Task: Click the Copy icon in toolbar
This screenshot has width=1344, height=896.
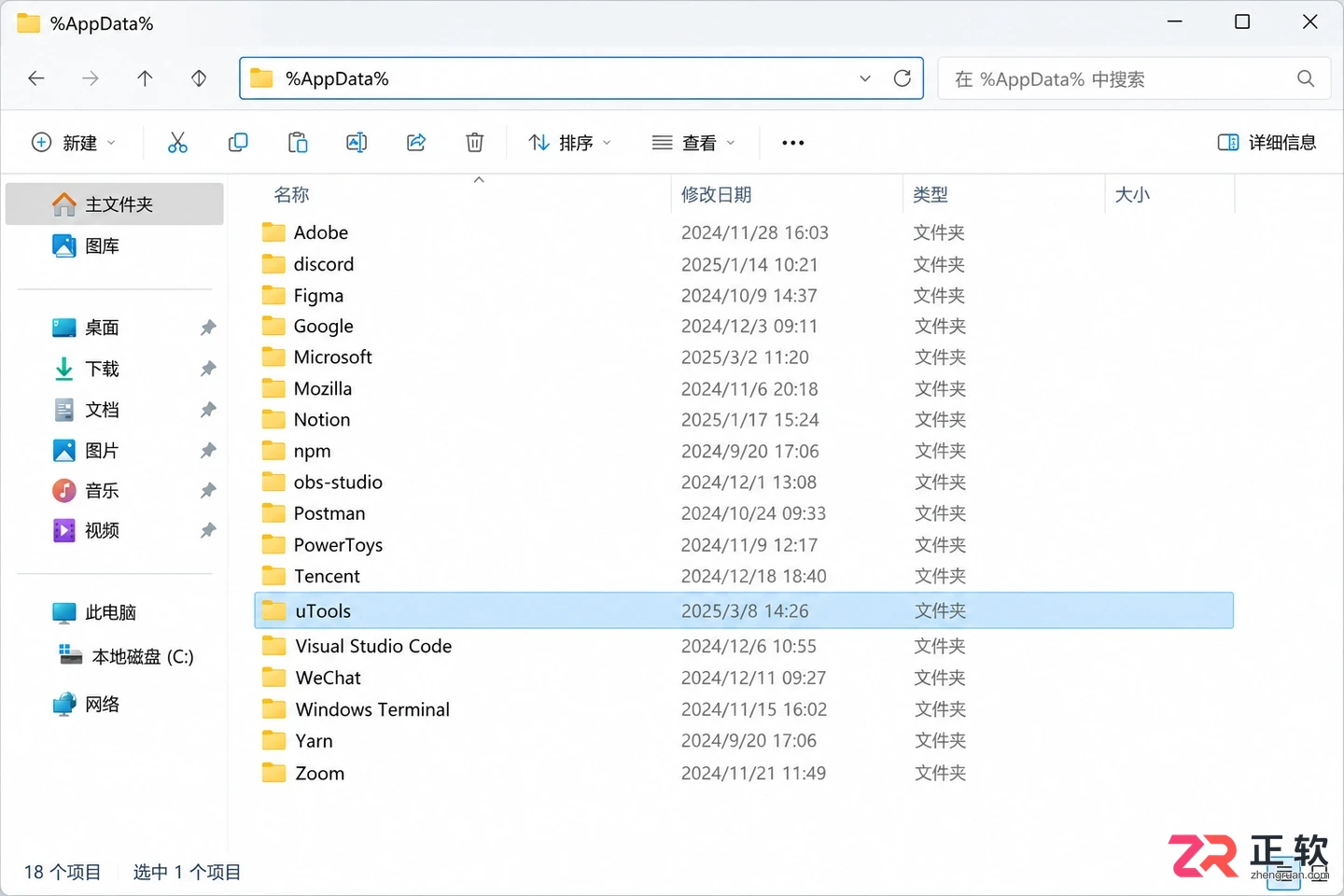Action: coord(238,143)
